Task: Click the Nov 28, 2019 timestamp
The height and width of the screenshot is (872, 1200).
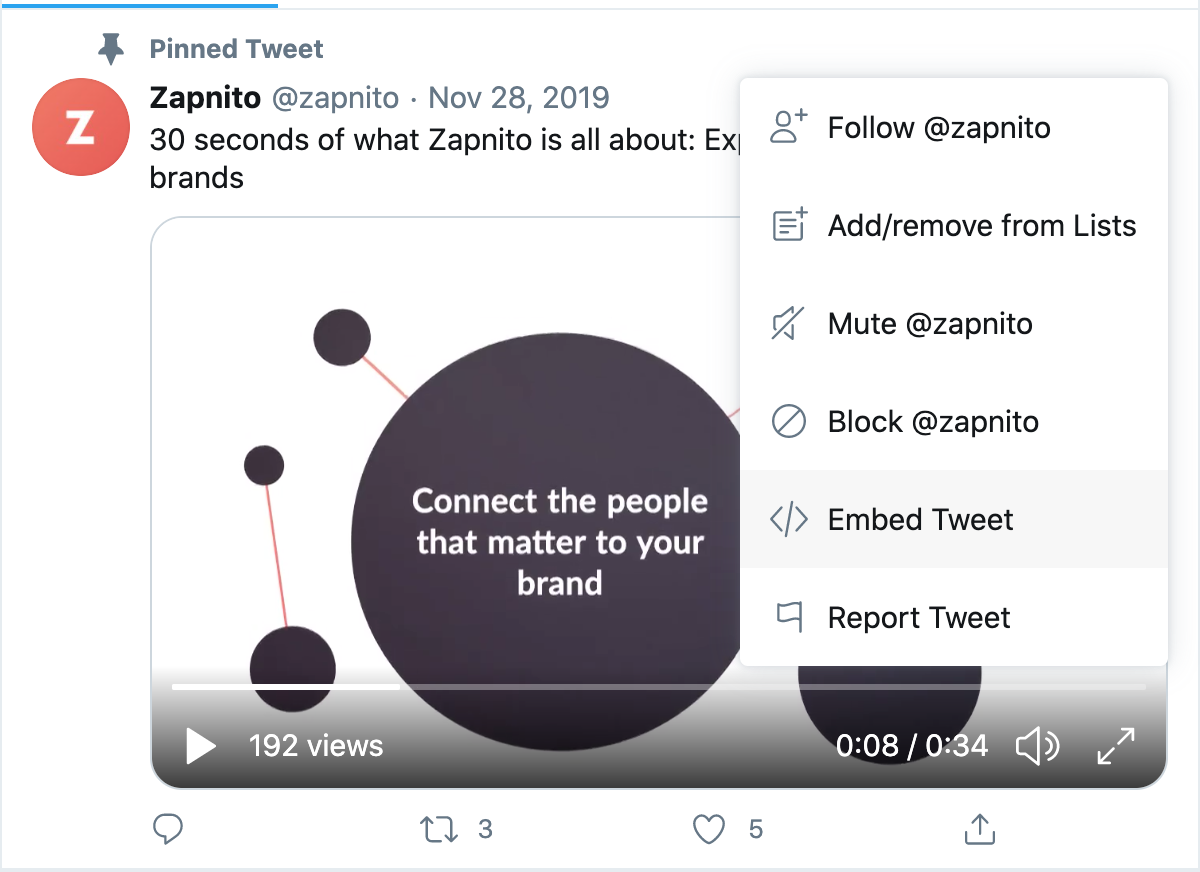Action: point(518,98)
